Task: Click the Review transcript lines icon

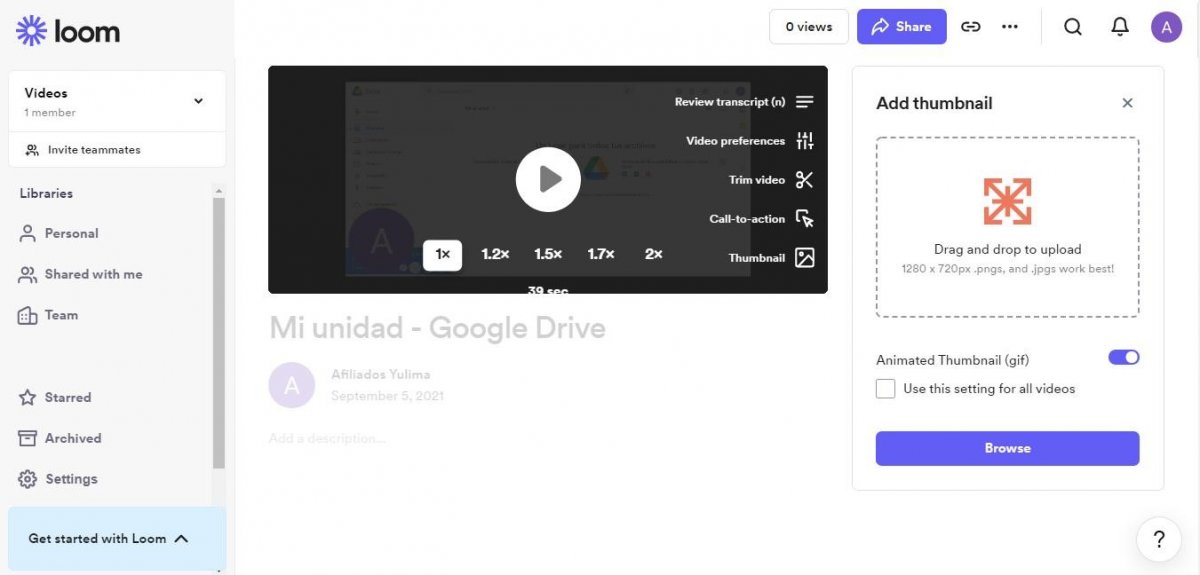Action: point(805,102)
